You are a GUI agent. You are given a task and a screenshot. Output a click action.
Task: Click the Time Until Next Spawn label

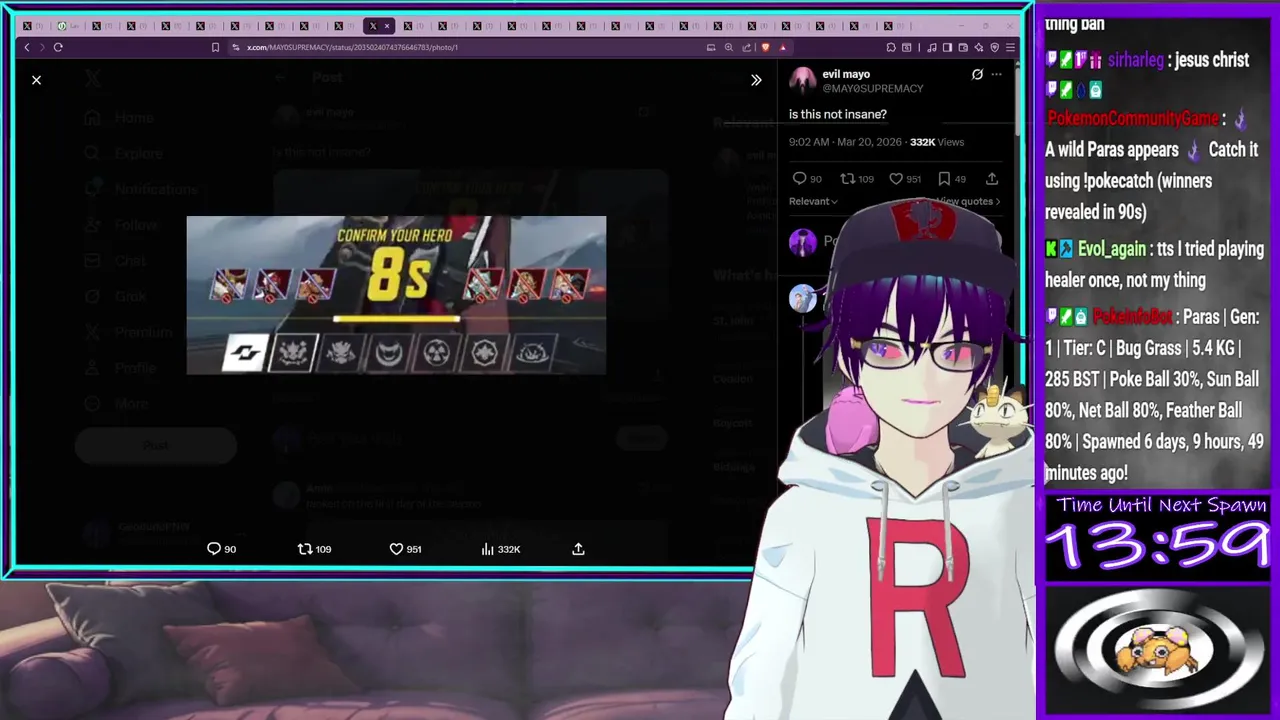click(x=1161, y=505)
